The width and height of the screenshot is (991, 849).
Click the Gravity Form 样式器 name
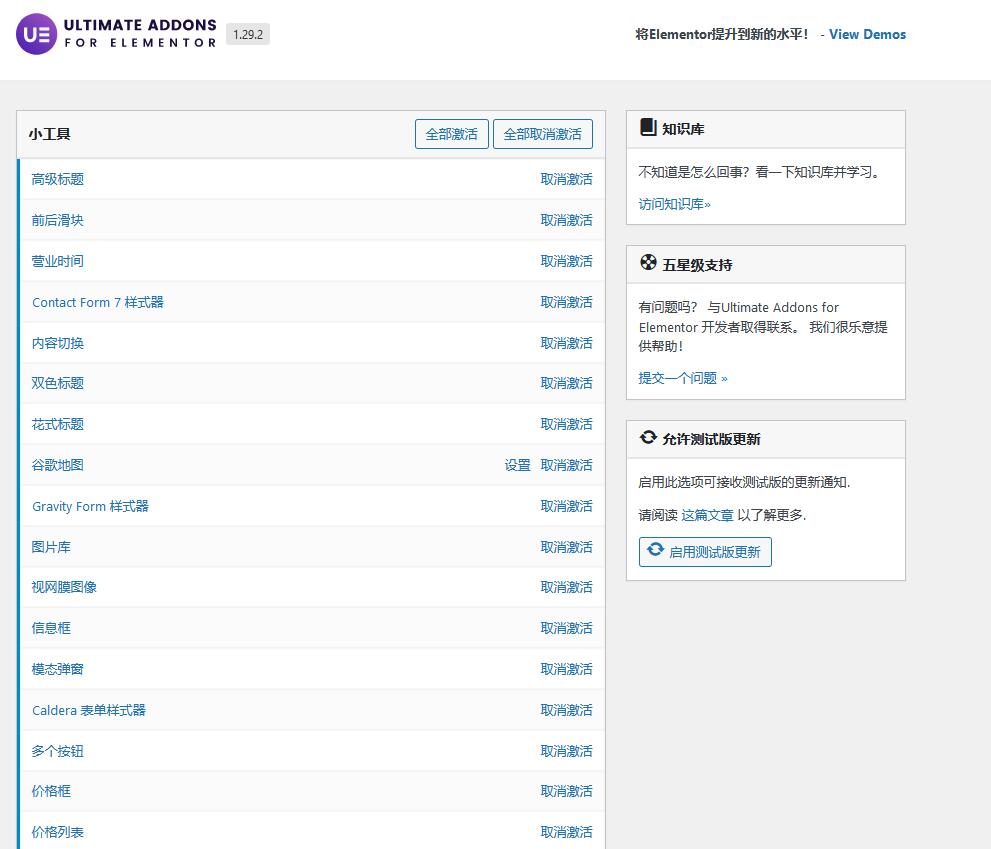[90, 506]
